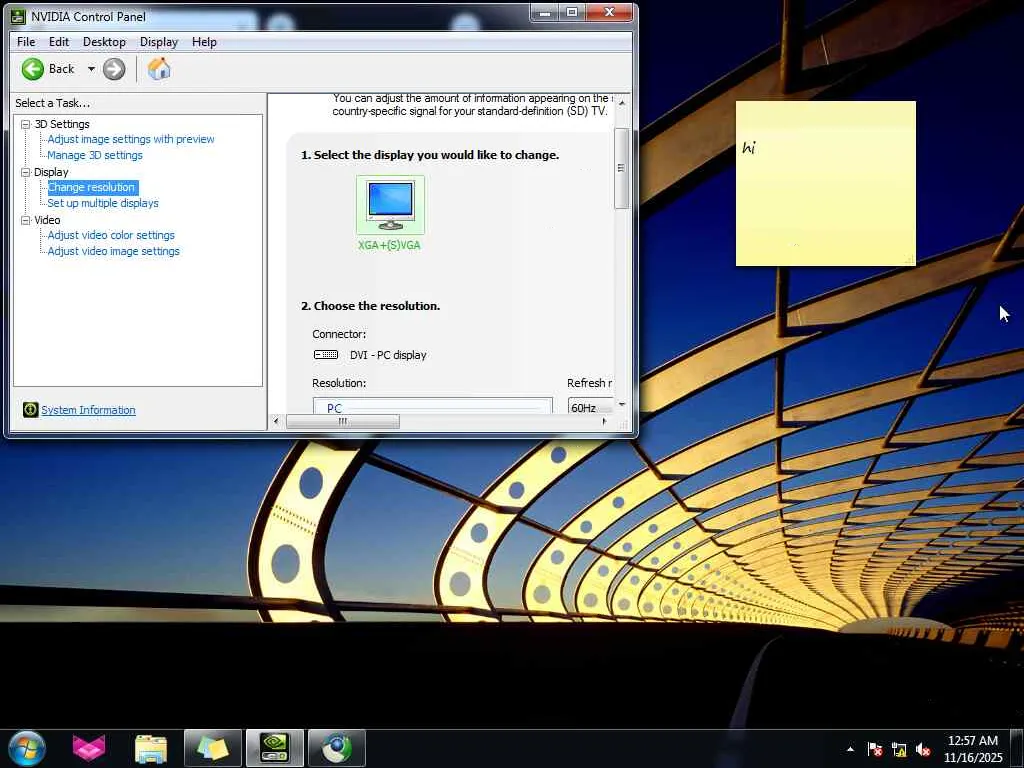Open the File menu
The width and height of the screenshot is (1024, 768).
point(26,42)
